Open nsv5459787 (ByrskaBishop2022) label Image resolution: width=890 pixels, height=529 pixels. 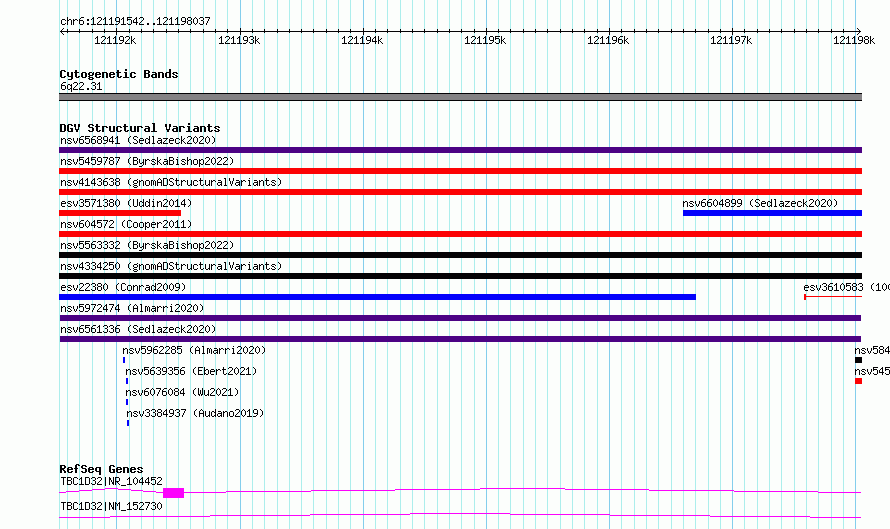coord(147,161)
